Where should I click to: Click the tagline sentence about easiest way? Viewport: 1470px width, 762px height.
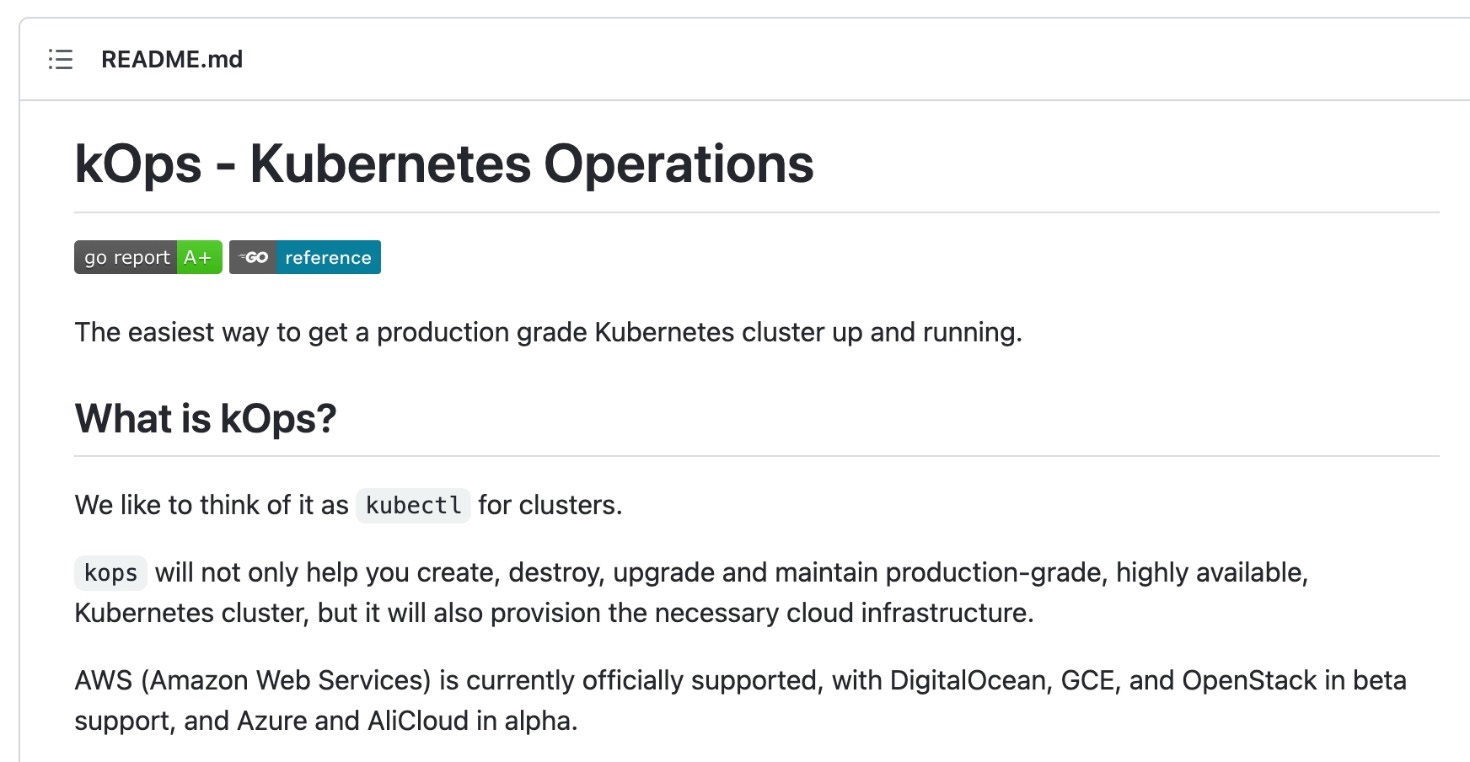[x=548, y=332]
